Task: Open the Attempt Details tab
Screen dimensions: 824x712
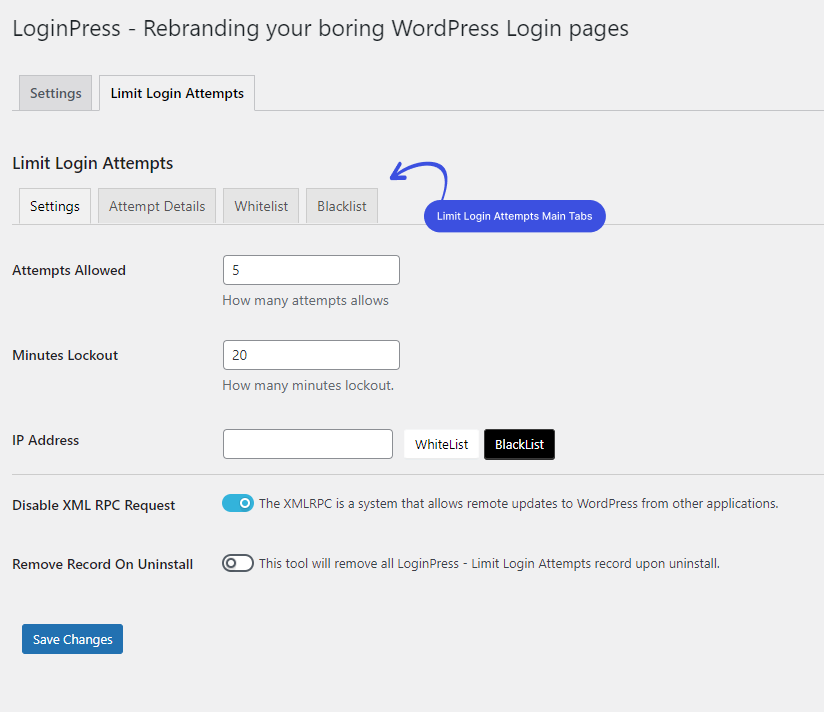Action: pyautogui.click(x=157, y=206)
